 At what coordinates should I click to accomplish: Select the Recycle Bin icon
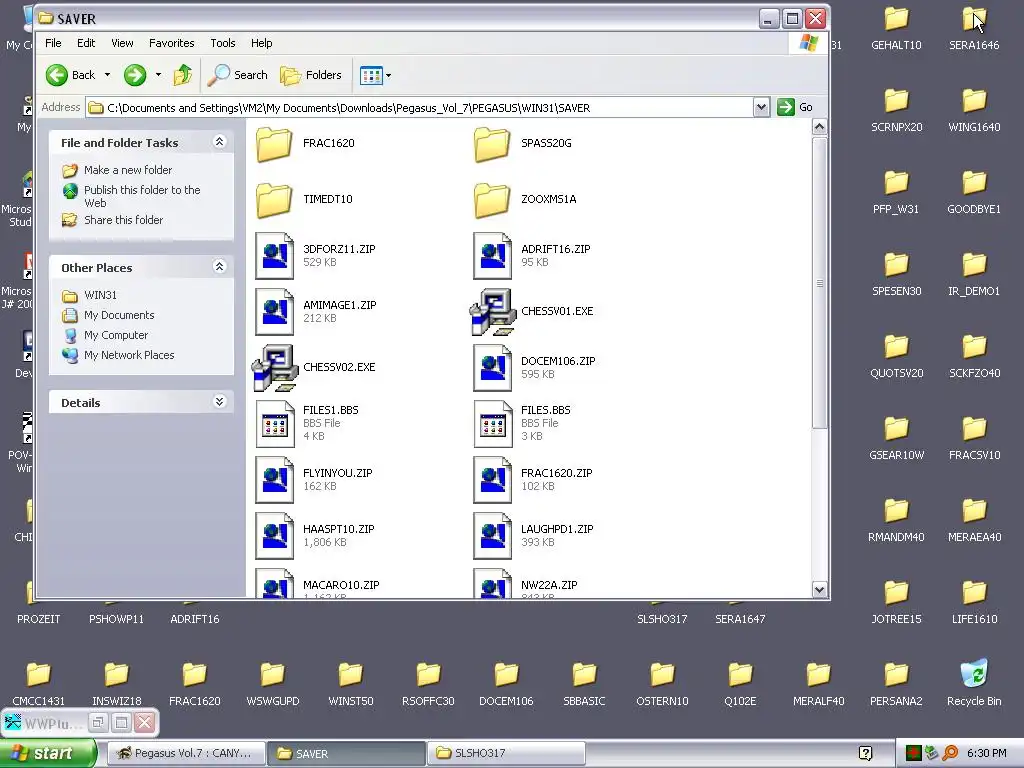coord(974,684)
